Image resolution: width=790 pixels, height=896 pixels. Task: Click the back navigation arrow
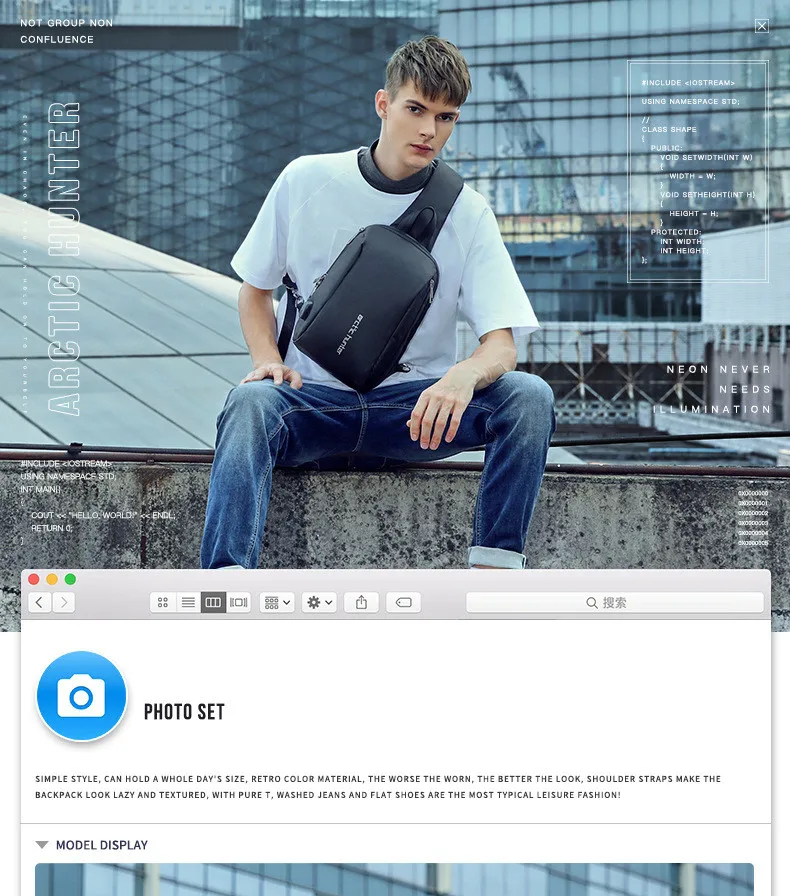tap(39, 602)
